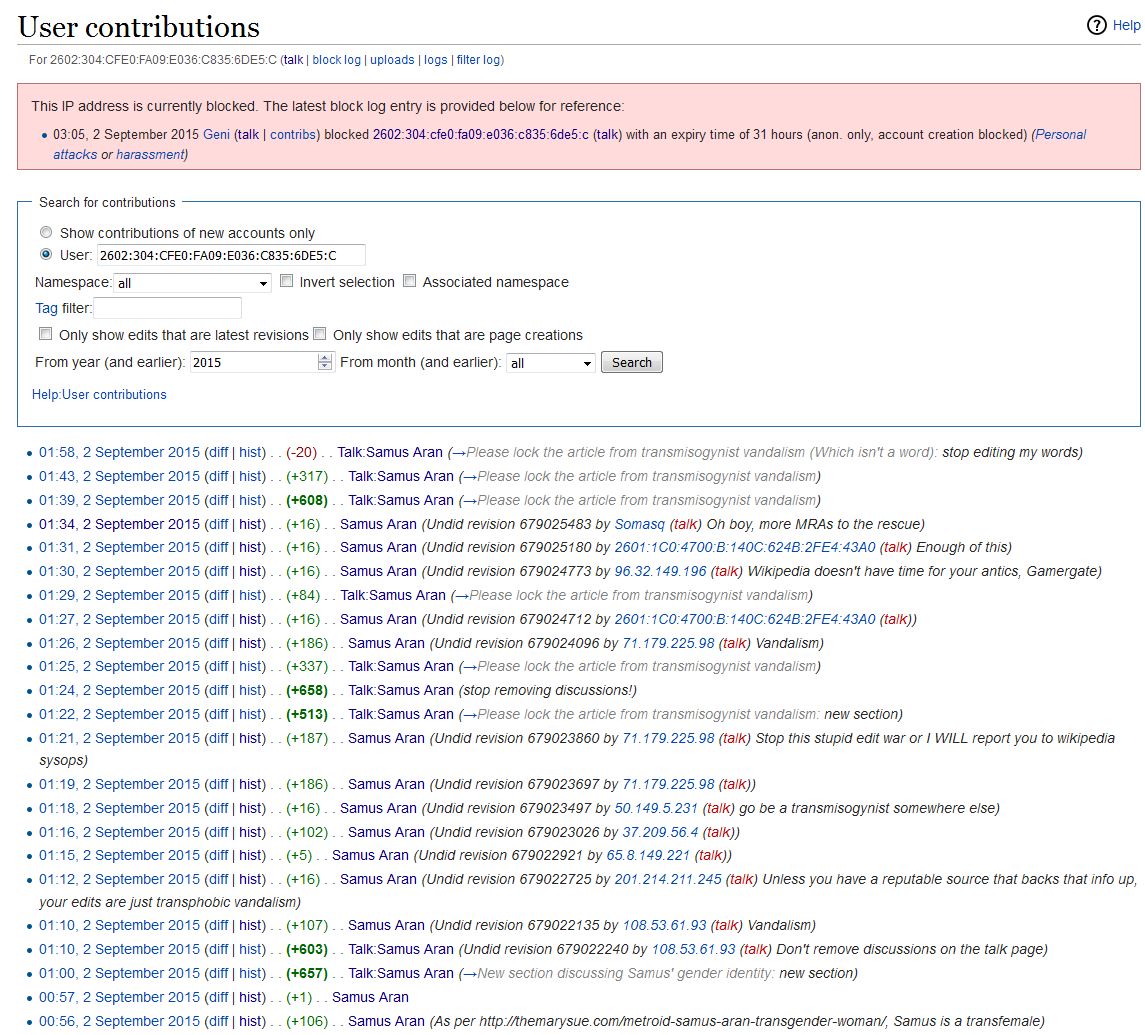The image size is (1145, 1035).
Task: Open the 'talk' link in the subtitle
Action: [294, 60]
